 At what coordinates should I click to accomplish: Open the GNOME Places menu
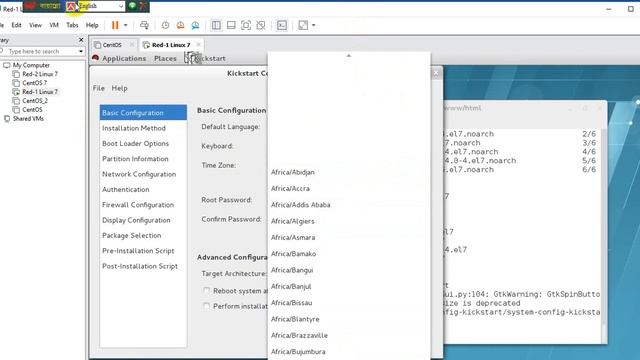coord(165,58)
